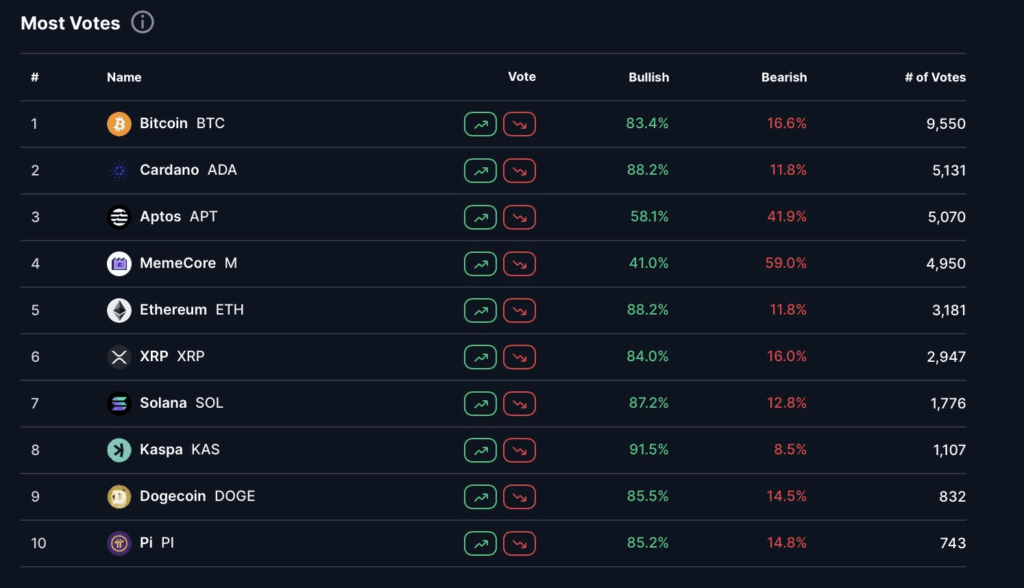Image resolution: width=1024 pixels, height=588 pixels.
Task: Click the Aptos coin logo
Action: click(x=119, y=217)
